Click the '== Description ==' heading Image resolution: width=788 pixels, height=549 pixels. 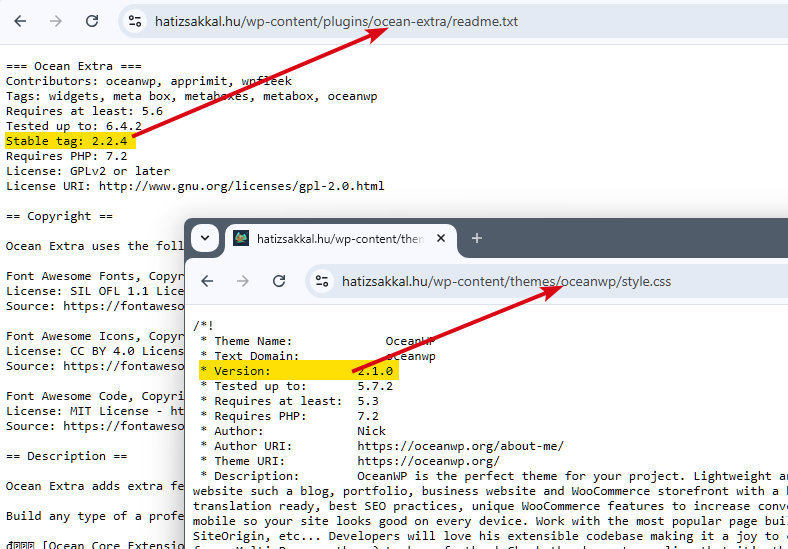(x=67, y=456)
